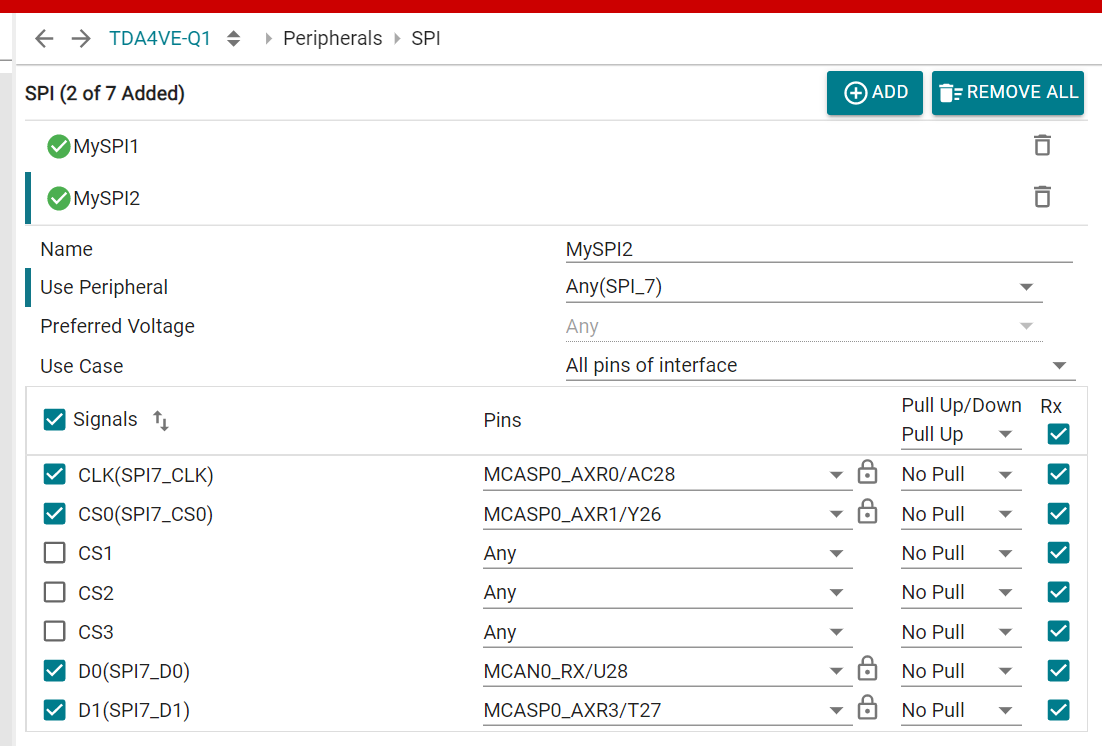Viewport: 1102px width, 746px height.
Task: Select the MySPI2 instance row
Action: [557, 198]
